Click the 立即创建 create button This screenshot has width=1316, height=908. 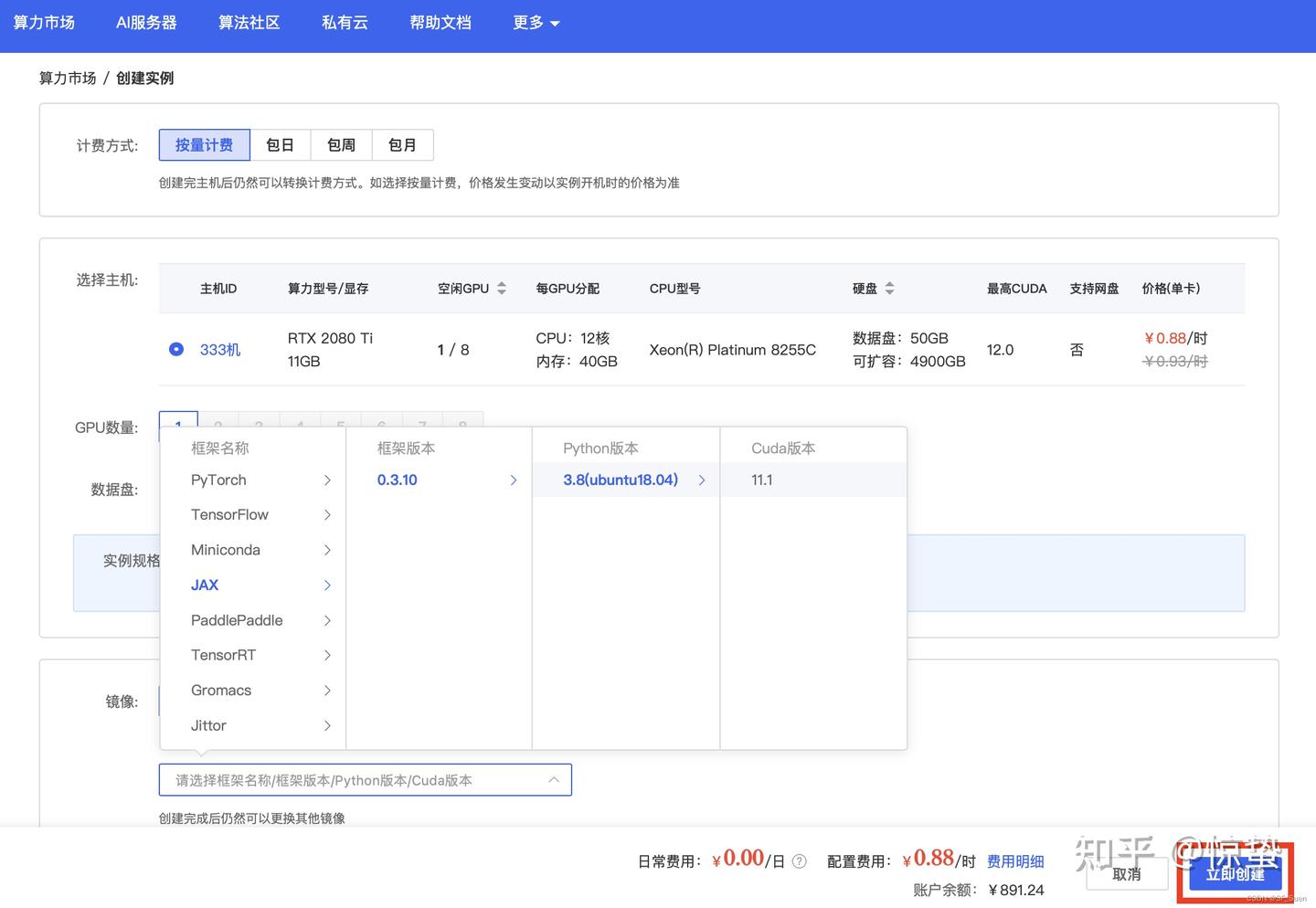tap(1236, 873)
